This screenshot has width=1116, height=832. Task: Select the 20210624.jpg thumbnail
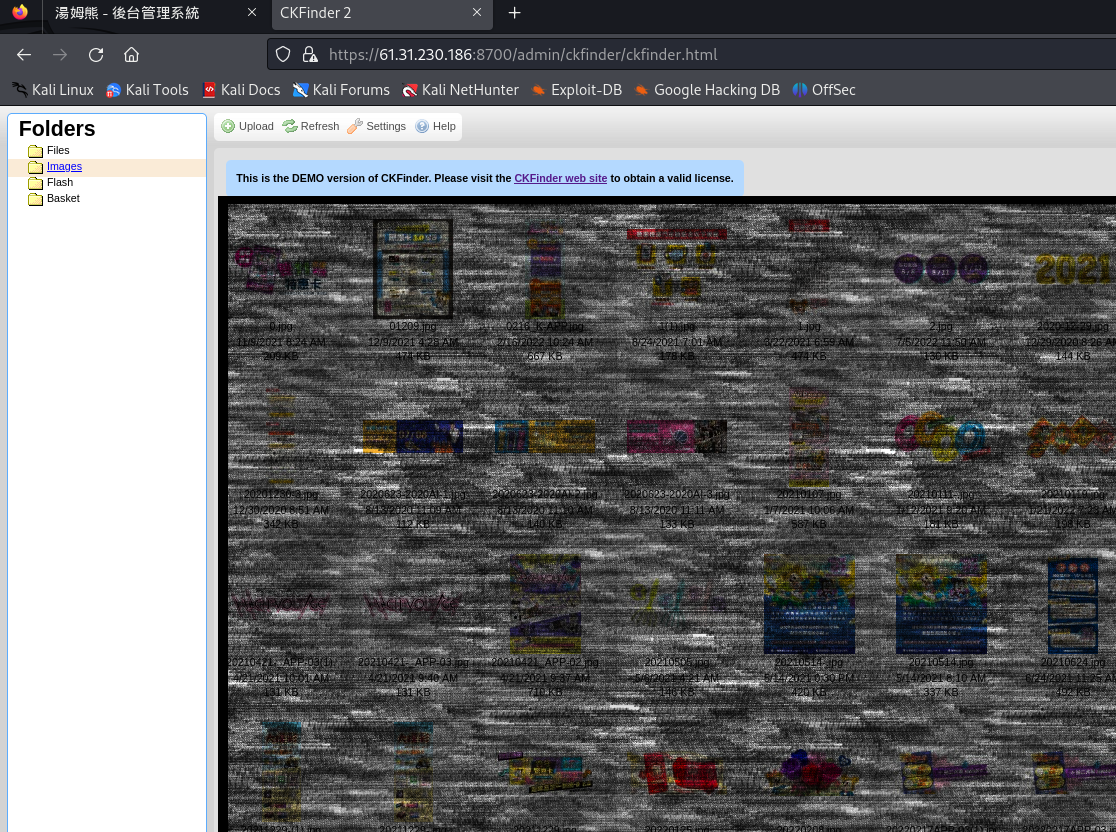pos(1073,604)
